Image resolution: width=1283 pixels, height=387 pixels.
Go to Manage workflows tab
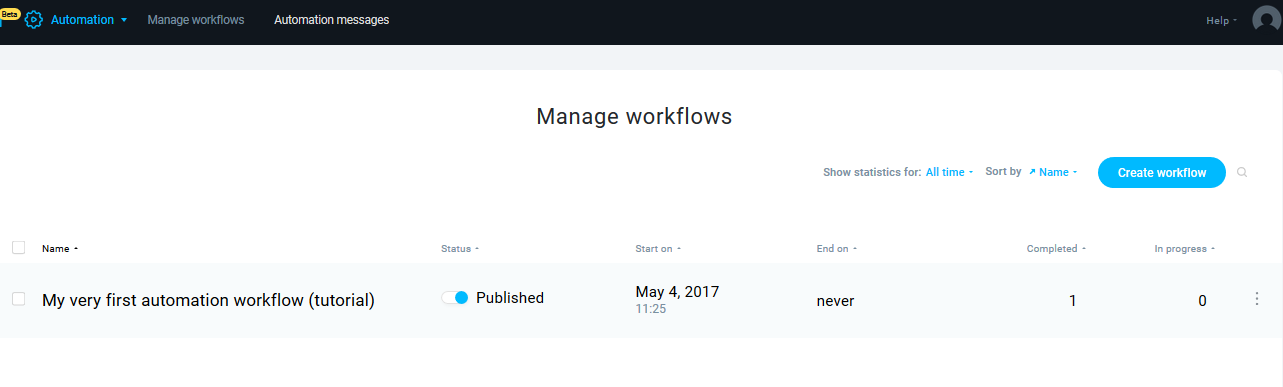196,20
